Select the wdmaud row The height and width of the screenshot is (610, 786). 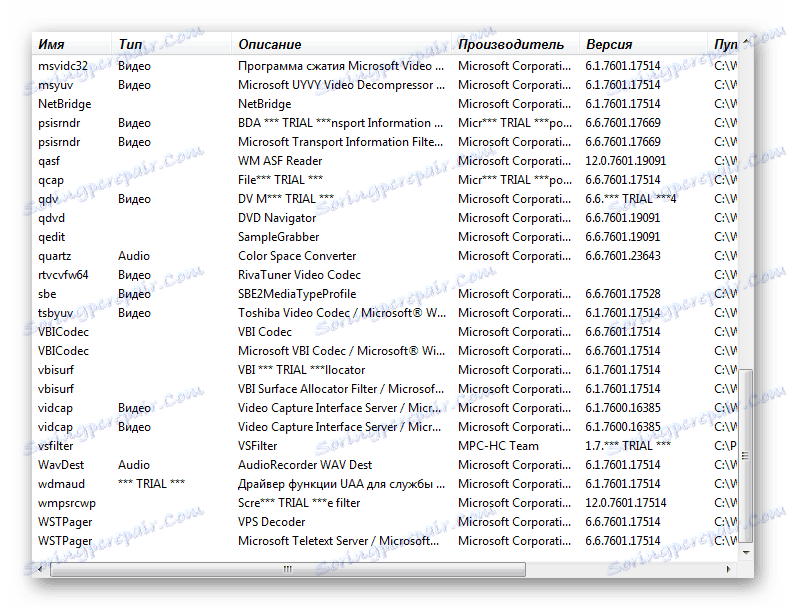(385, 484)
